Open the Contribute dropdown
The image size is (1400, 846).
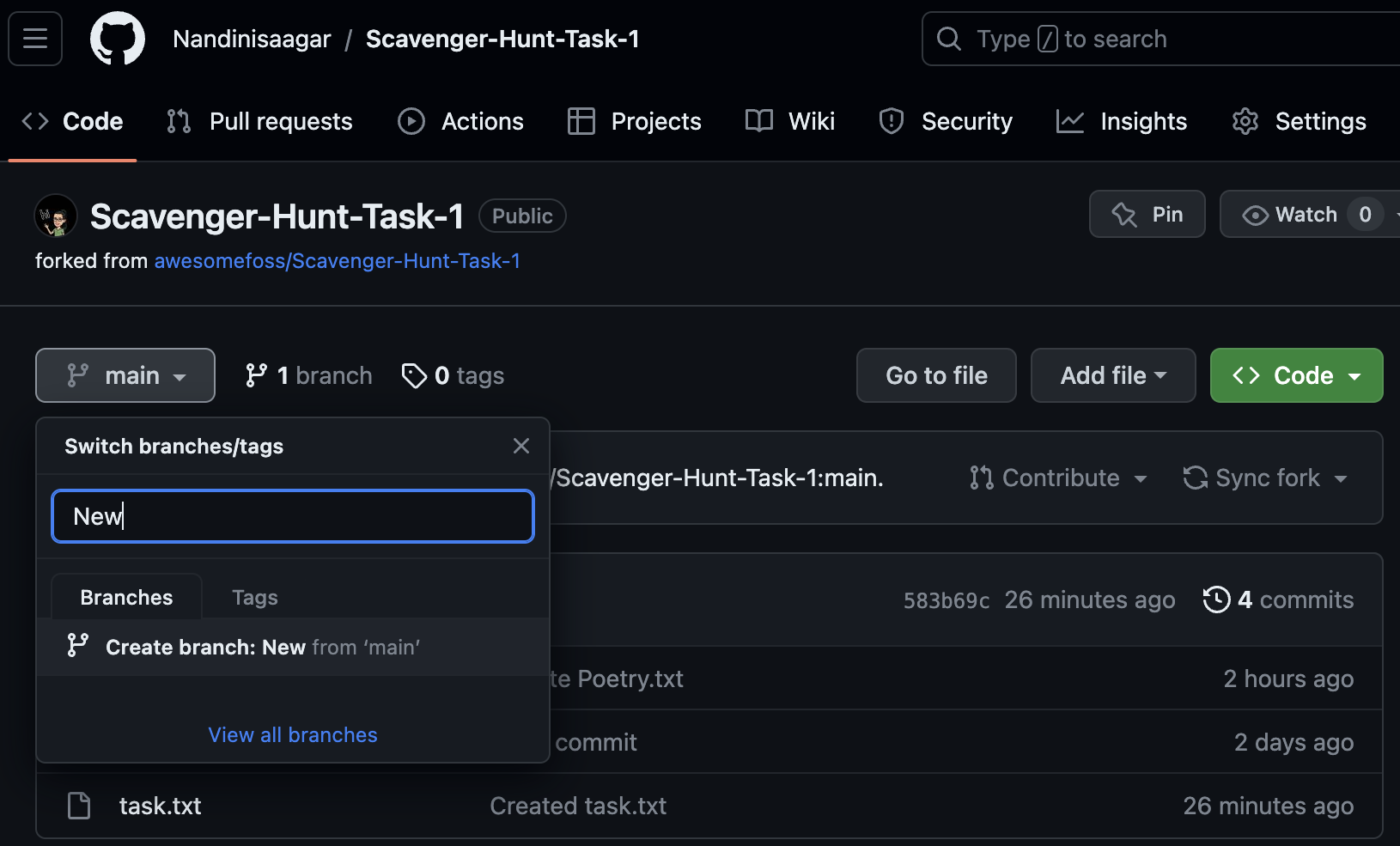[x=1058, y=478]
